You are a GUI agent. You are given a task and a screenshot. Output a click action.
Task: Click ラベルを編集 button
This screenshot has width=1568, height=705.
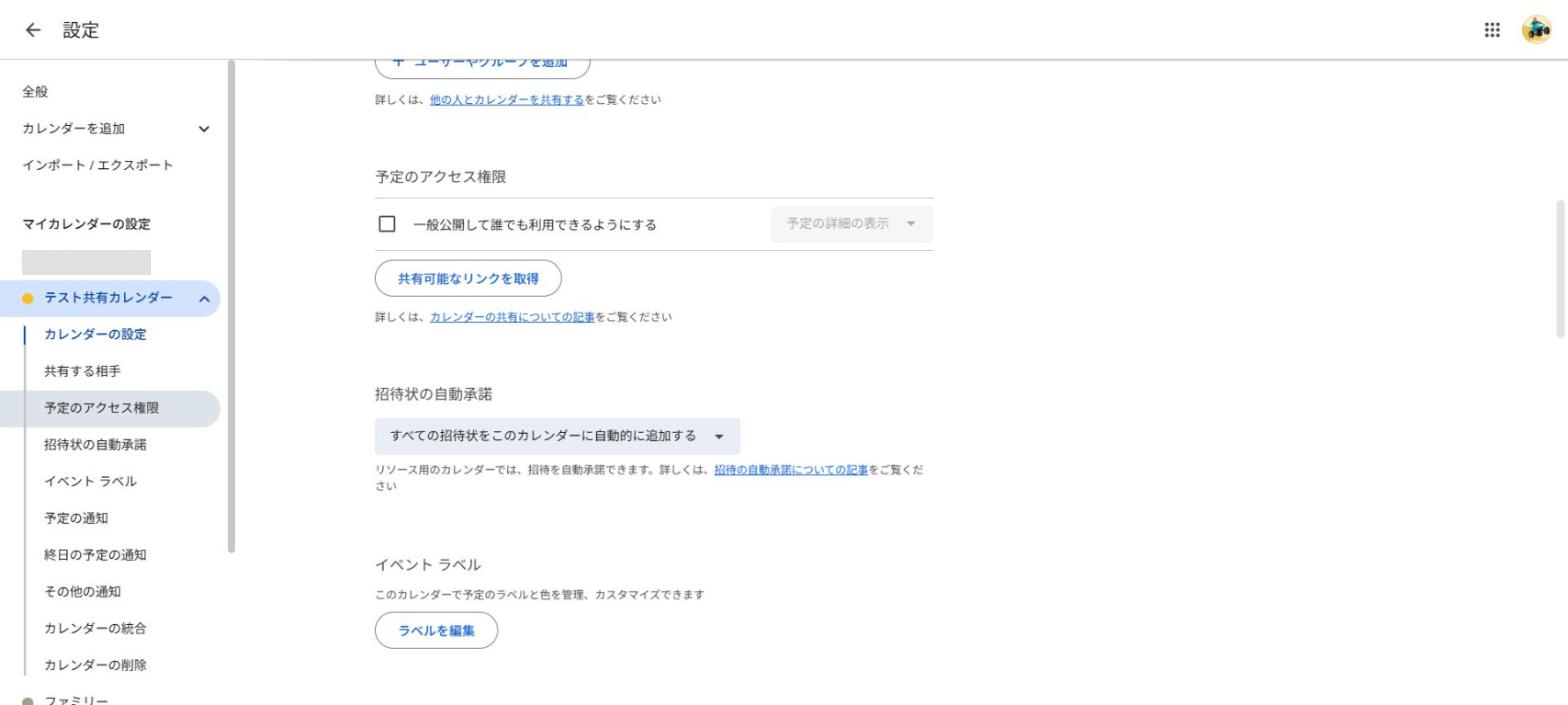[436, 630]
